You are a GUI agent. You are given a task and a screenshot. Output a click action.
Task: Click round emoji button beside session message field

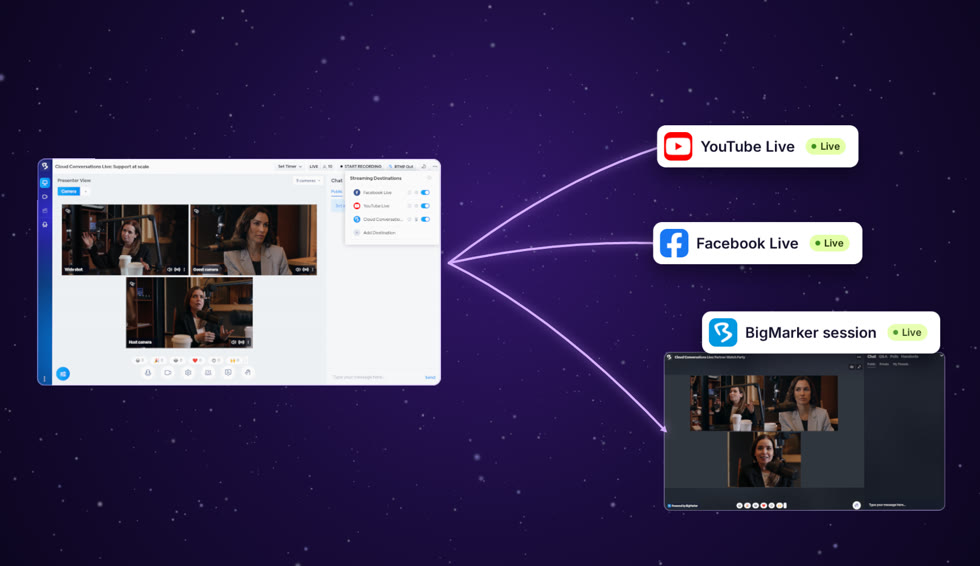point(857,505)
